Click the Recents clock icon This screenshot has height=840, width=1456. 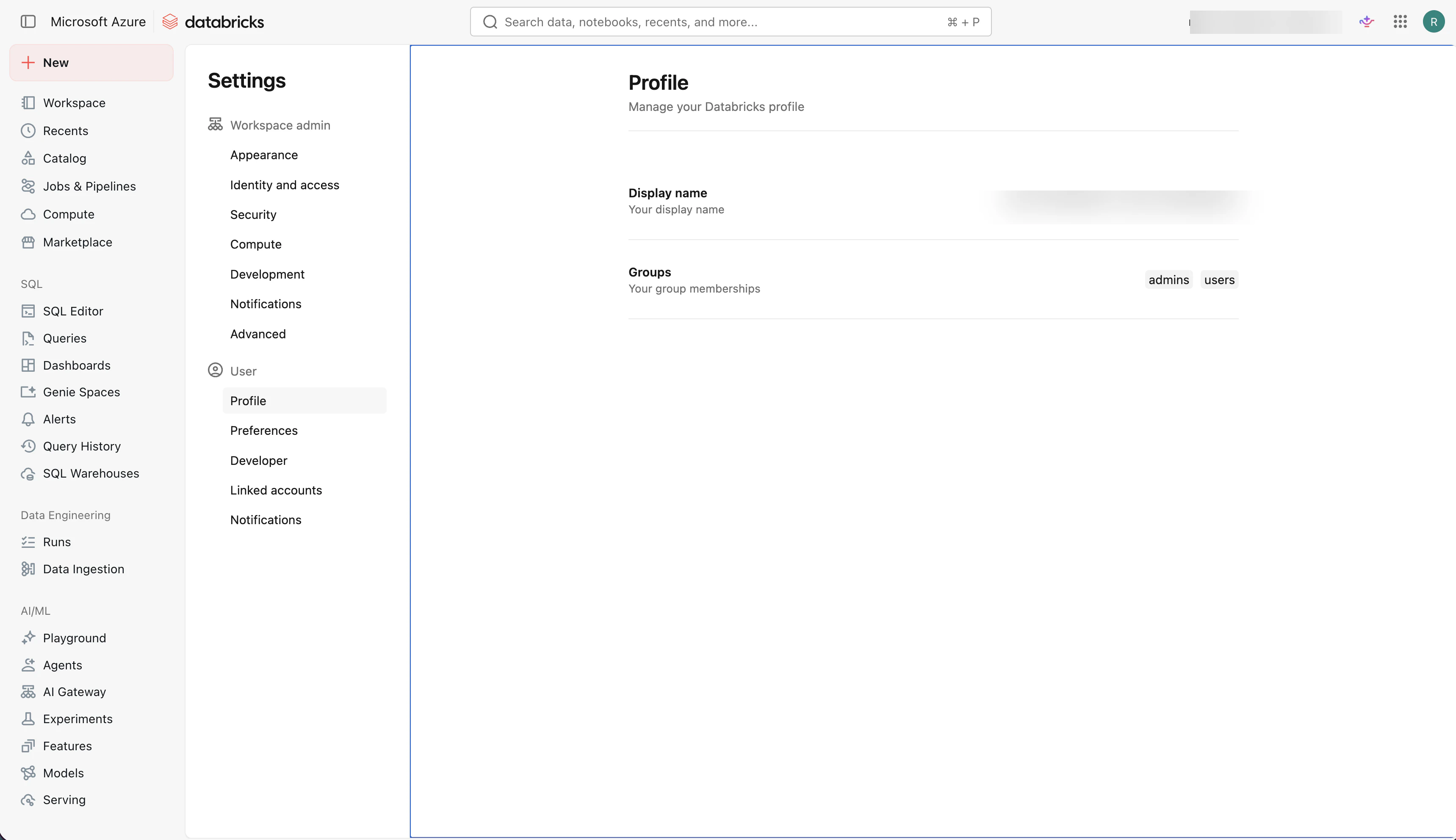[x=28, y=131]
